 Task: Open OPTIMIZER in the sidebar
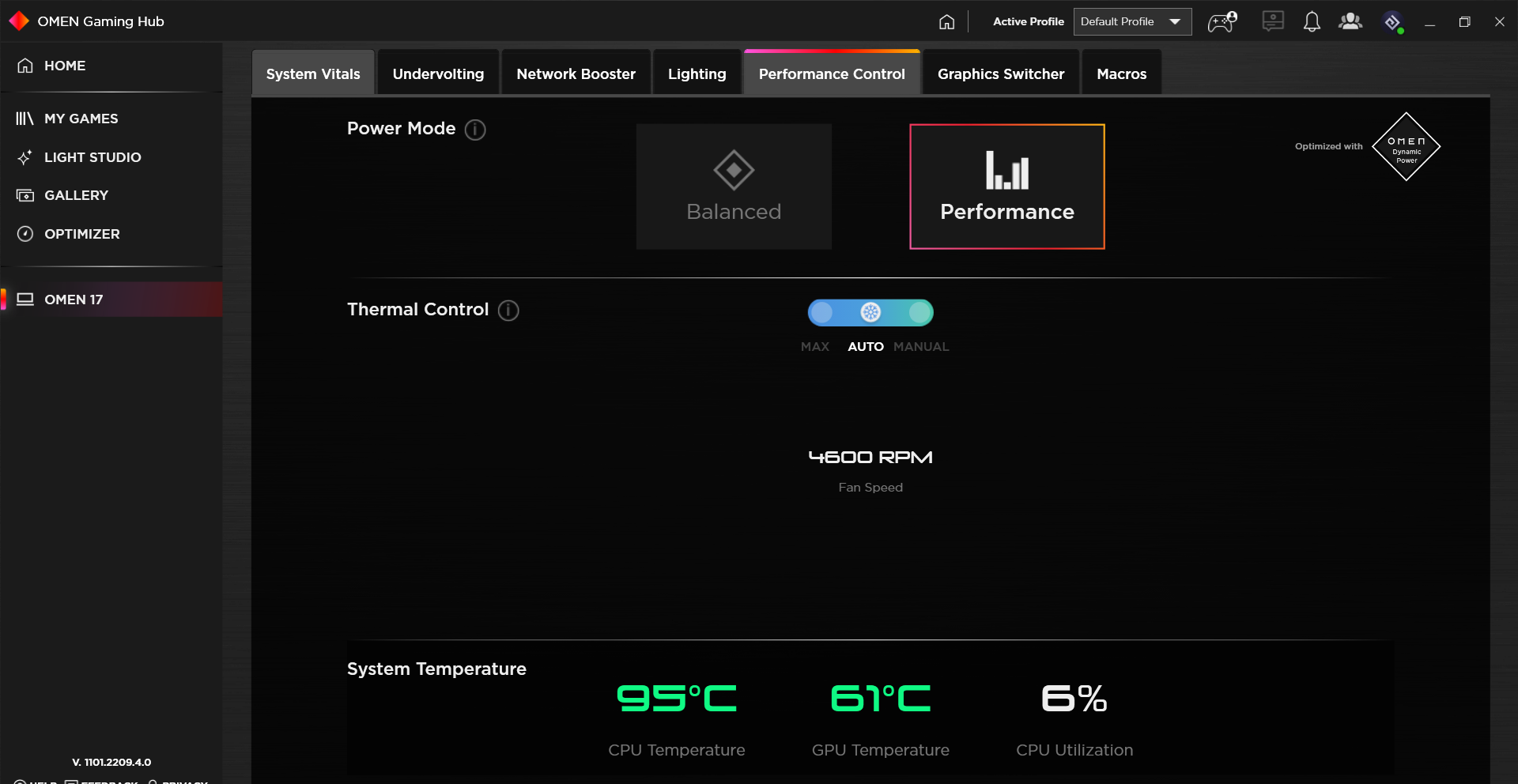click(111, 234)
